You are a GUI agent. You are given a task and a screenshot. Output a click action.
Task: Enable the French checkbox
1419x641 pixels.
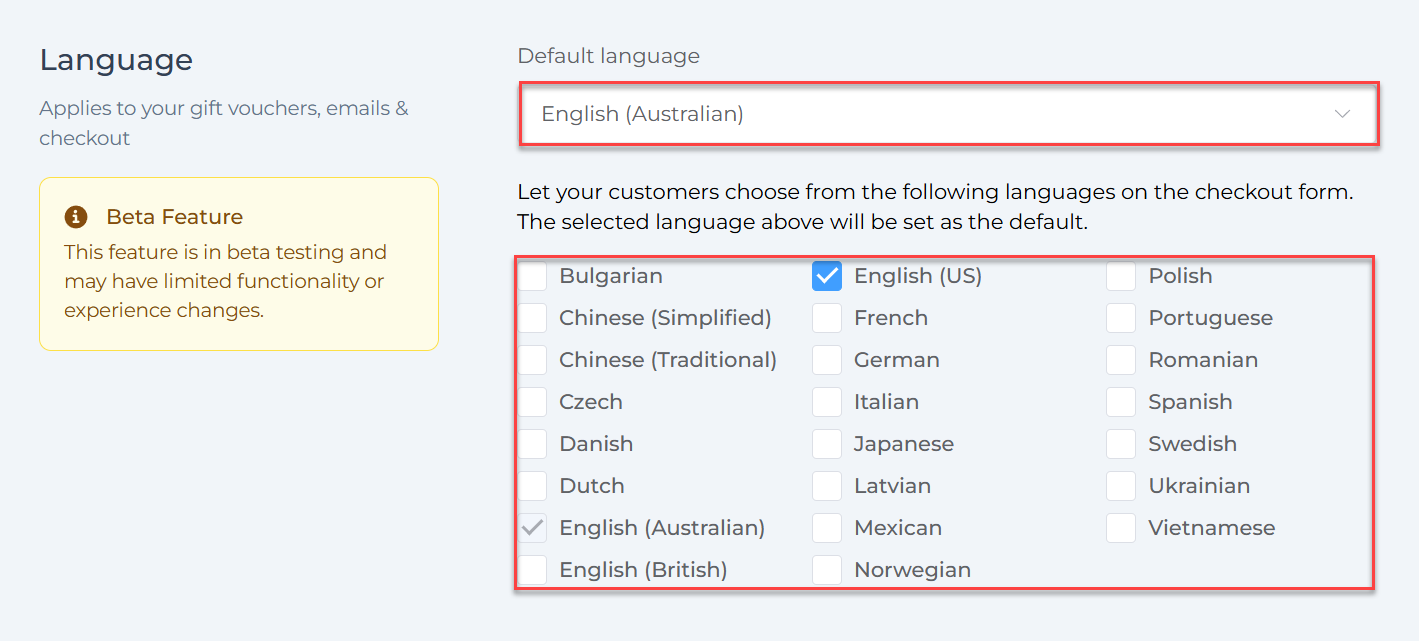coord(827,318)
